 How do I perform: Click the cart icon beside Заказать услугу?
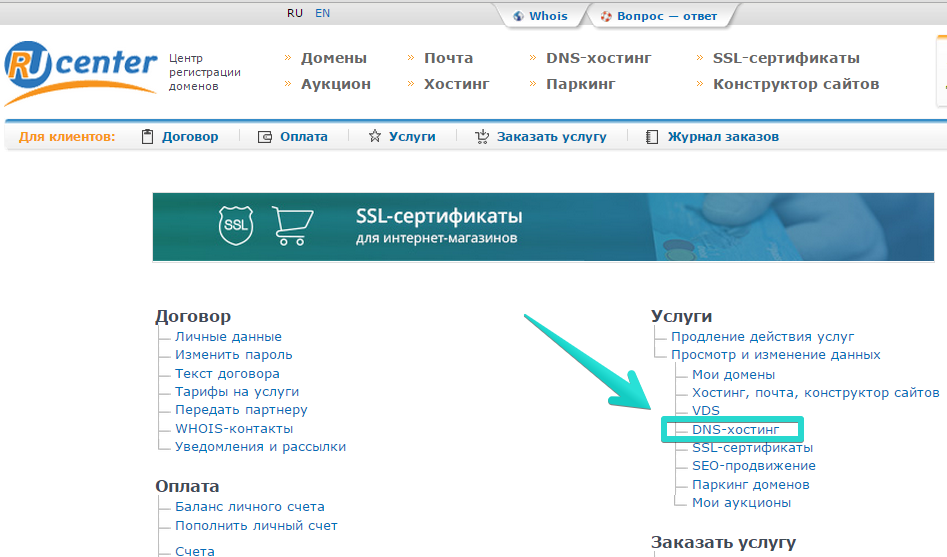[x=481, y=137]
